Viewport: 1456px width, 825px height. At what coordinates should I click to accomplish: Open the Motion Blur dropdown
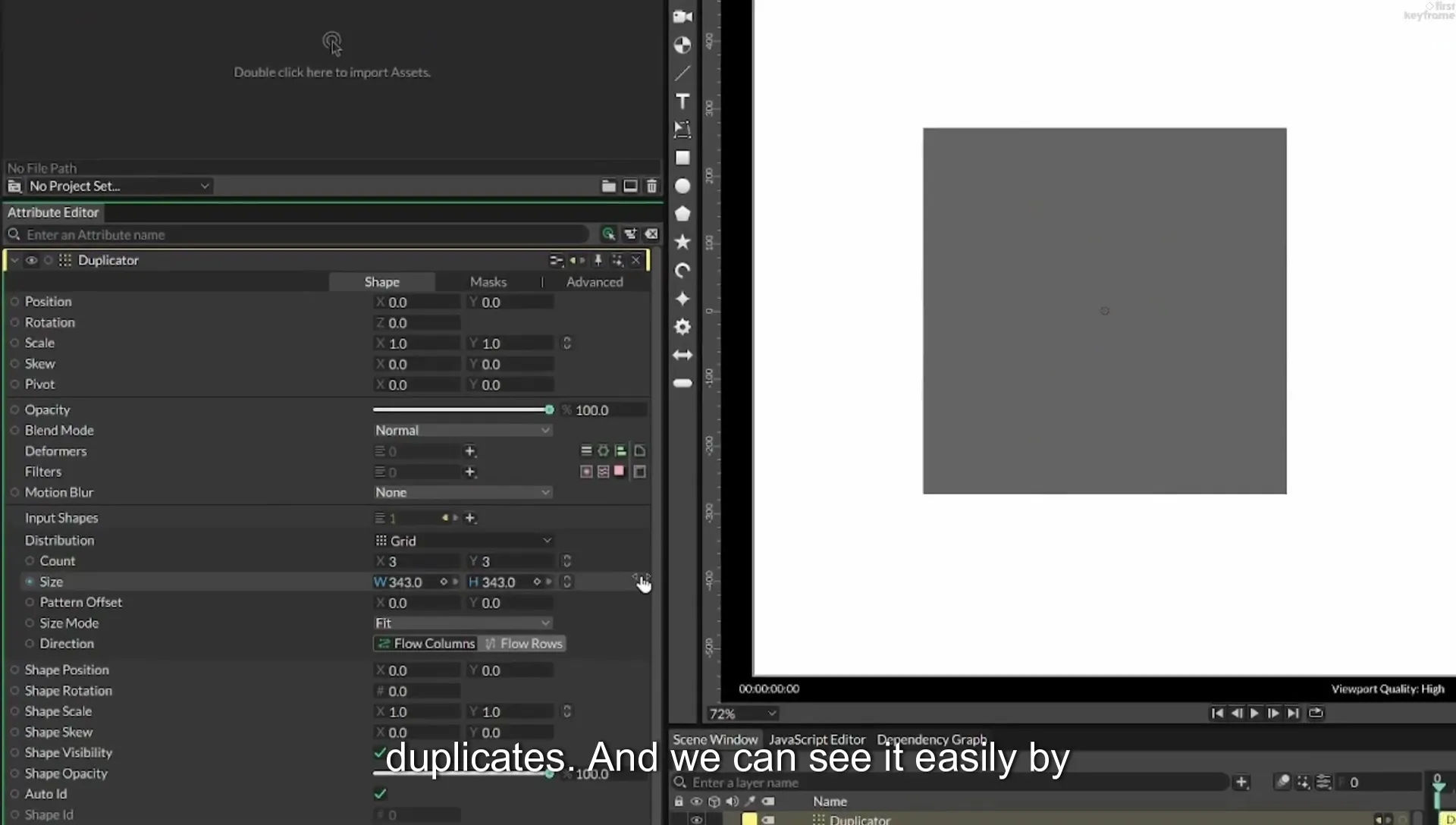tap(463, 492)
